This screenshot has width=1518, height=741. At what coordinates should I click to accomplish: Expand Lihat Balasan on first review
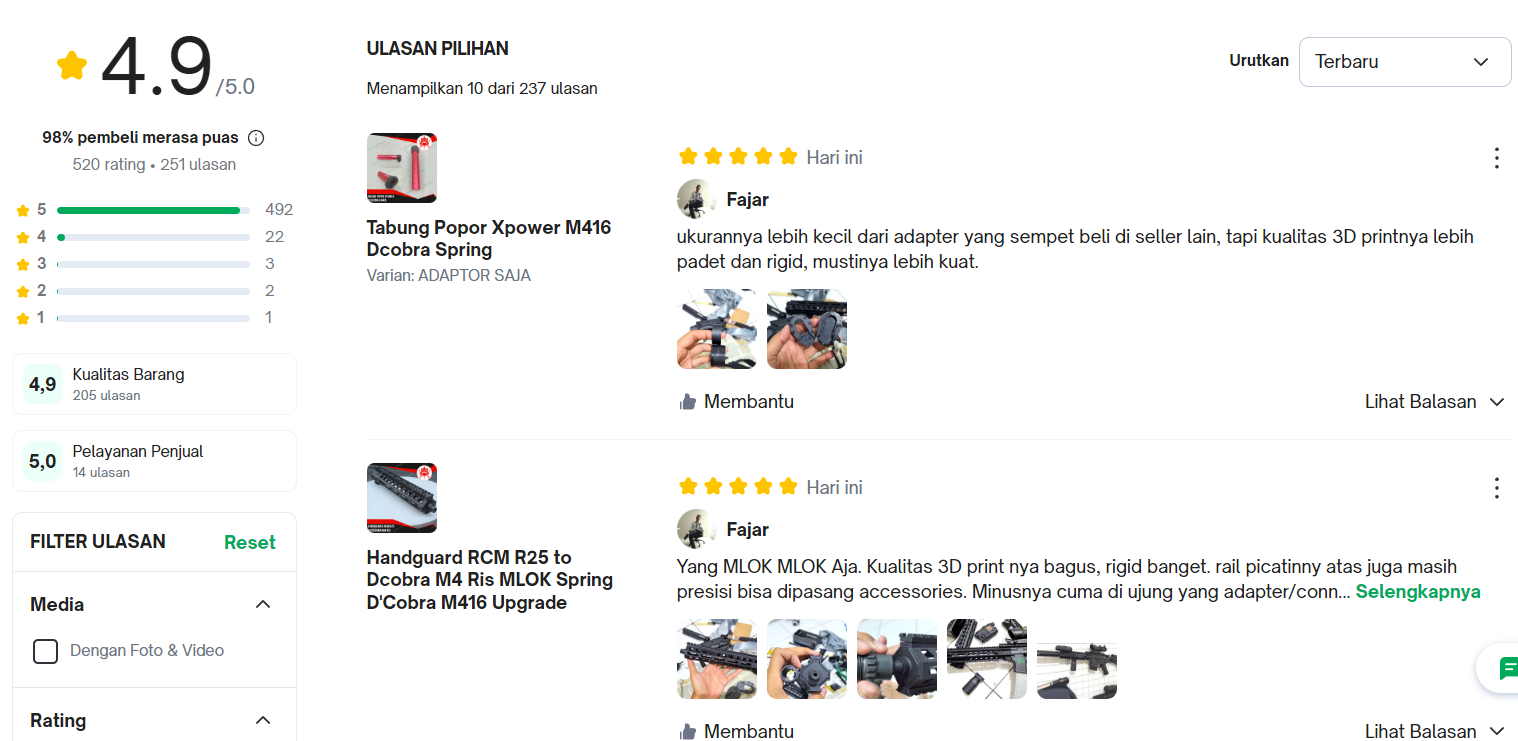point(1435,402)
